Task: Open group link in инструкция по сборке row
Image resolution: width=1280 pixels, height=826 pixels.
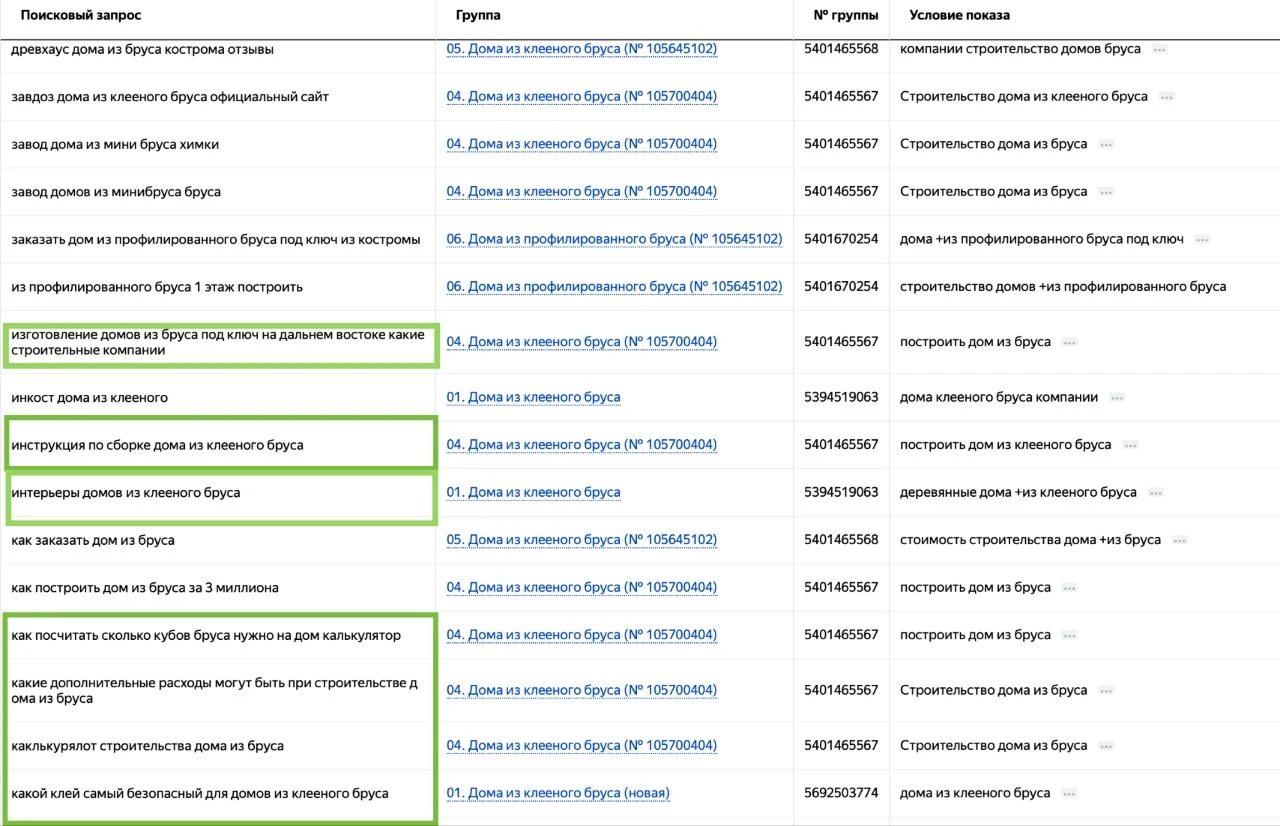Action: pyautogui.click(x=581, y=445)
